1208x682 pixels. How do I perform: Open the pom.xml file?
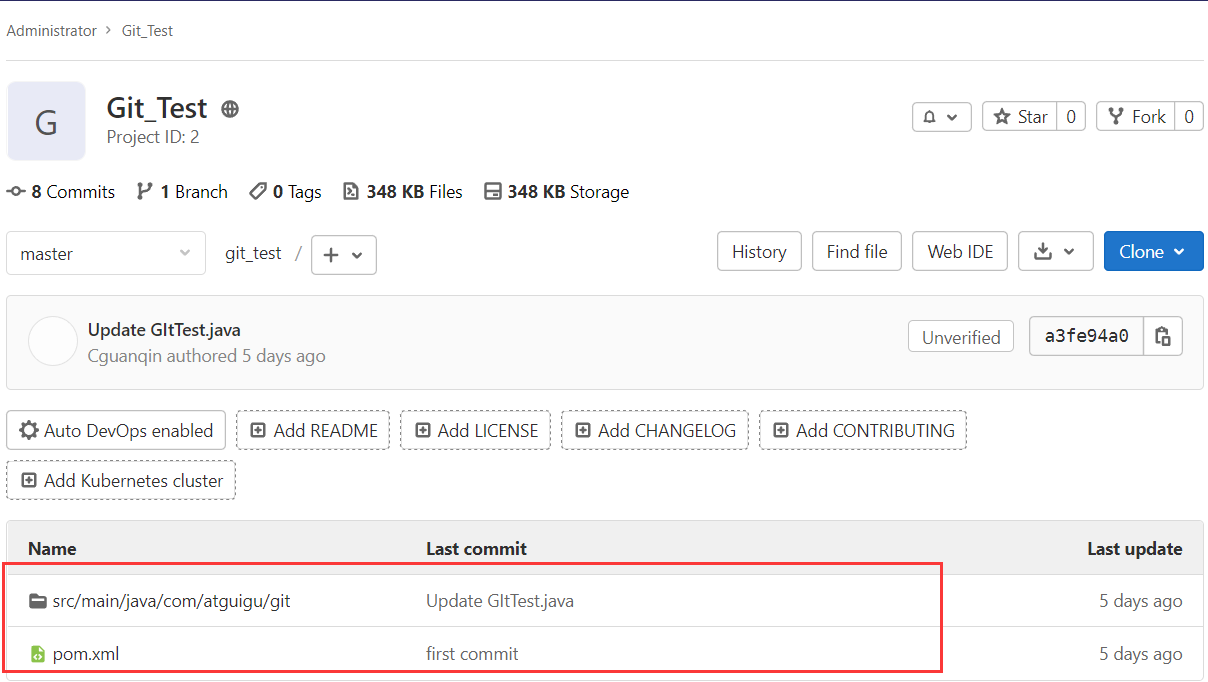(x=86, y=654)
